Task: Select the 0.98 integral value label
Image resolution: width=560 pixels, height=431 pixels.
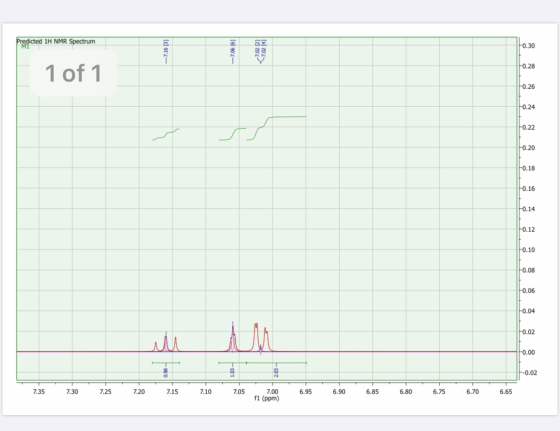Action: coord(166,372)
